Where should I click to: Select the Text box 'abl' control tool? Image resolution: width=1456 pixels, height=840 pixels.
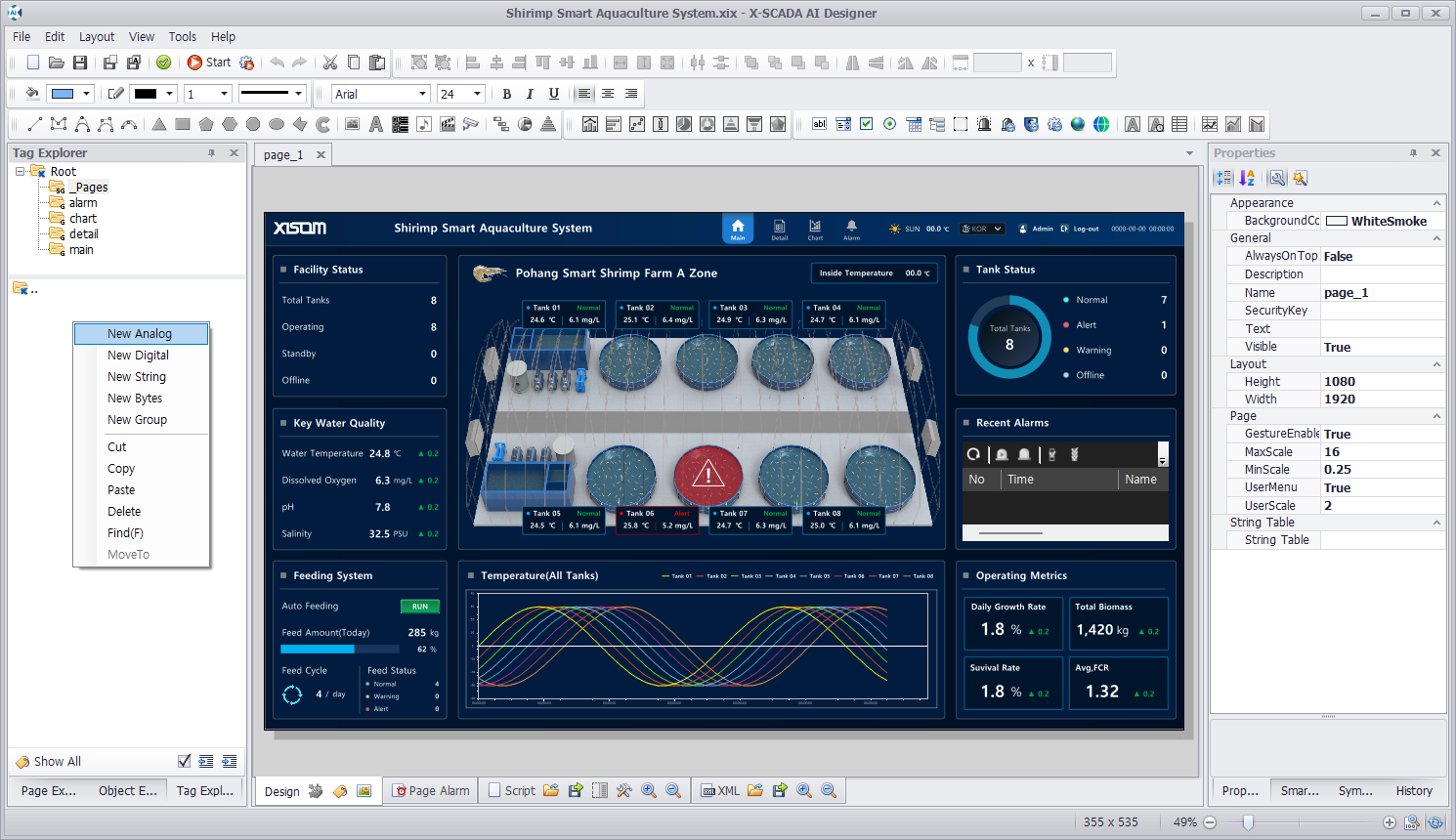click(x=820, y=124)
